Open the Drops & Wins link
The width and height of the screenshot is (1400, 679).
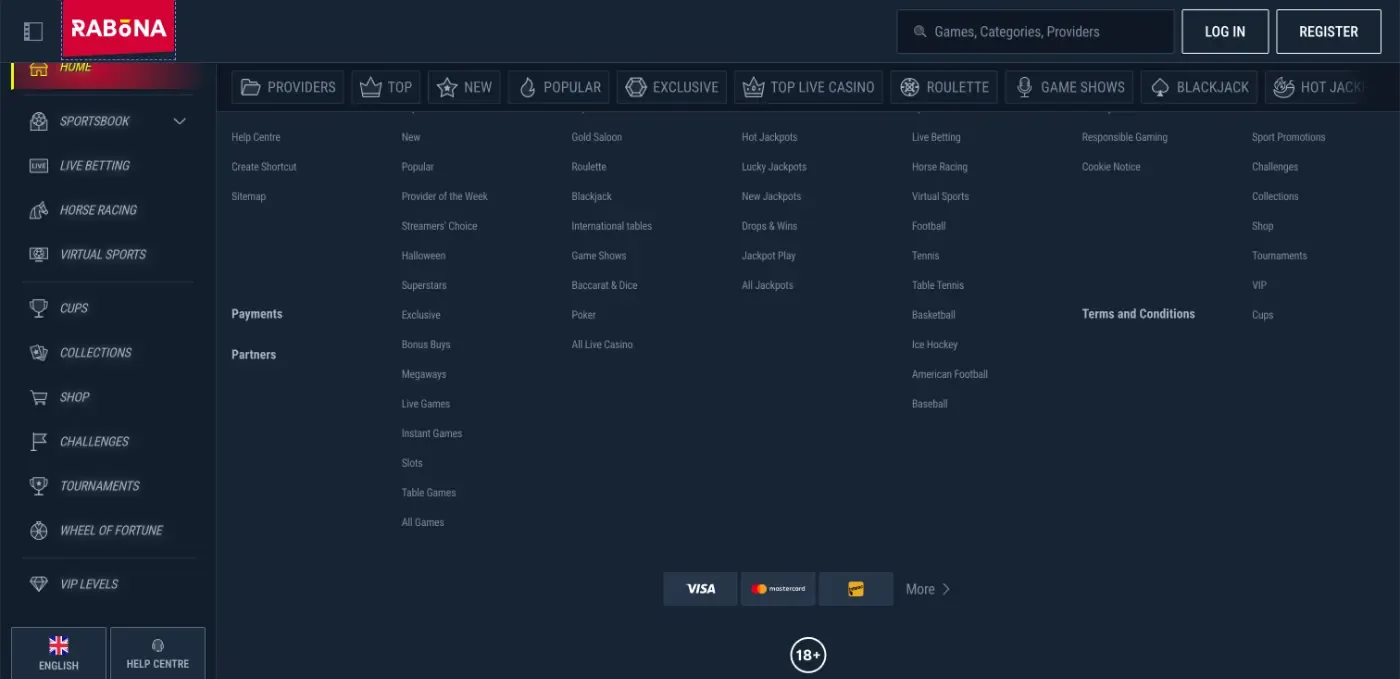coord(770,226)
